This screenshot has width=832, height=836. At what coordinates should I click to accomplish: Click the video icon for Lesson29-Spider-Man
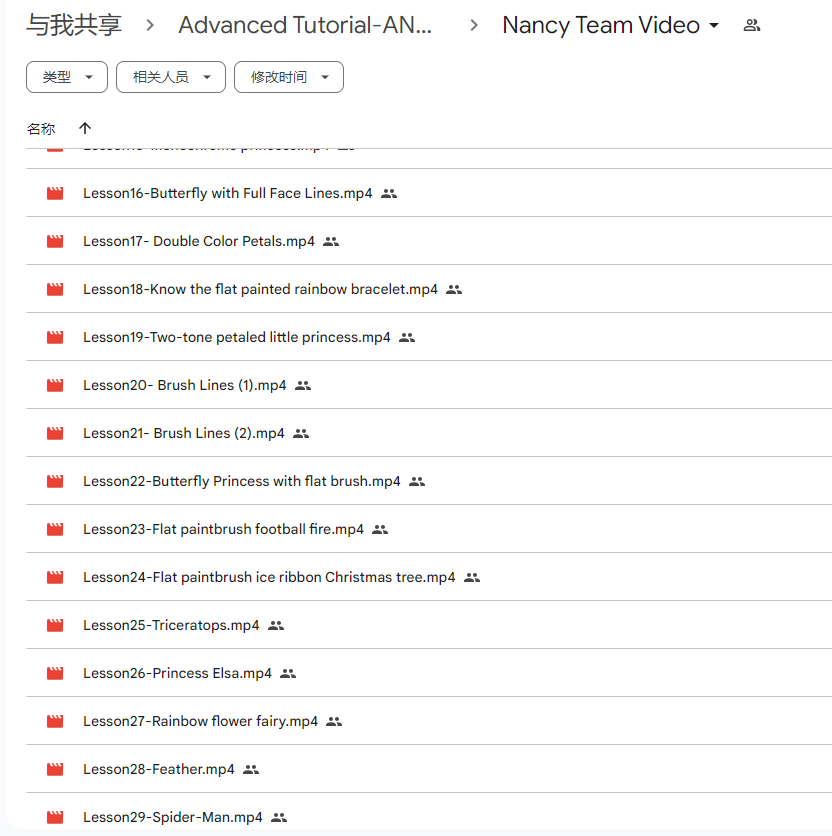[55, 817]
